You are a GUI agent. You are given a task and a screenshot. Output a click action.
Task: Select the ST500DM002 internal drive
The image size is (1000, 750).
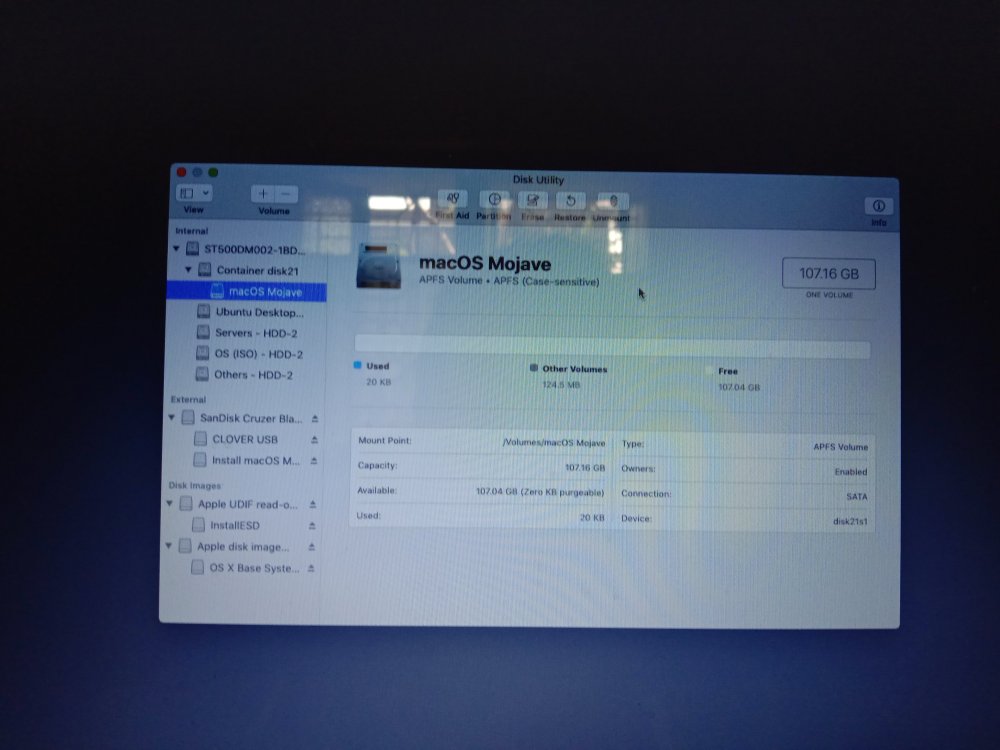pos(247,249)
